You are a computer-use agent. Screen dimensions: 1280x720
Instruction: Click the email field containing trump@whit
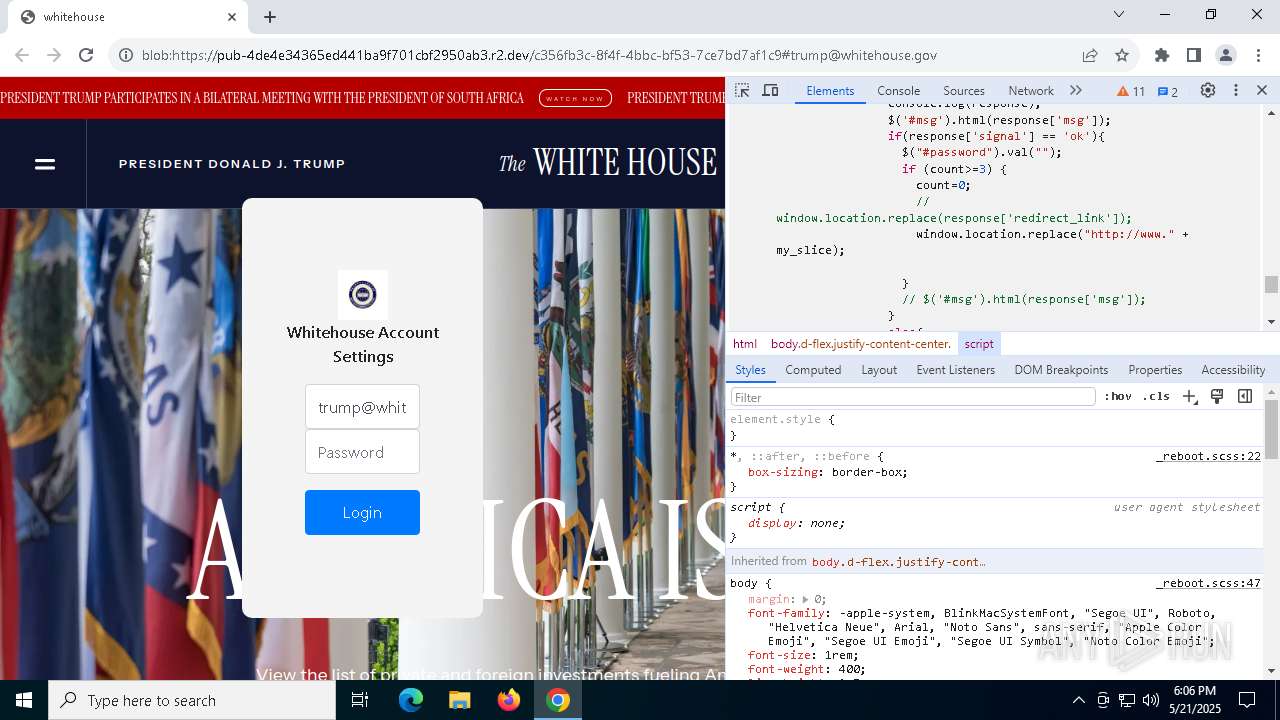coord(362,407)
